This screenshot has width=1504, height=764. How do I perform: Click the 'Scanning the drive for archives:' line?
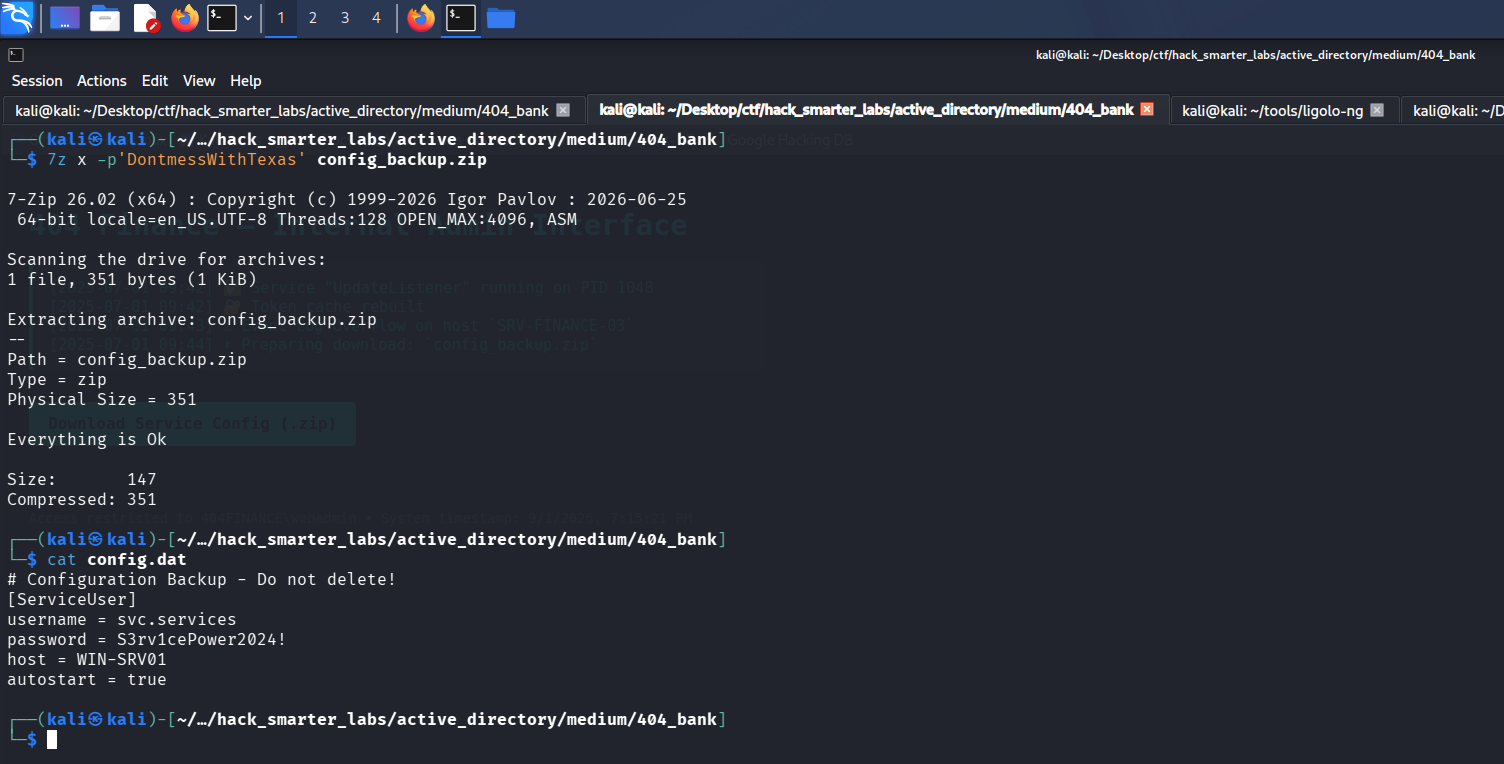167,260
